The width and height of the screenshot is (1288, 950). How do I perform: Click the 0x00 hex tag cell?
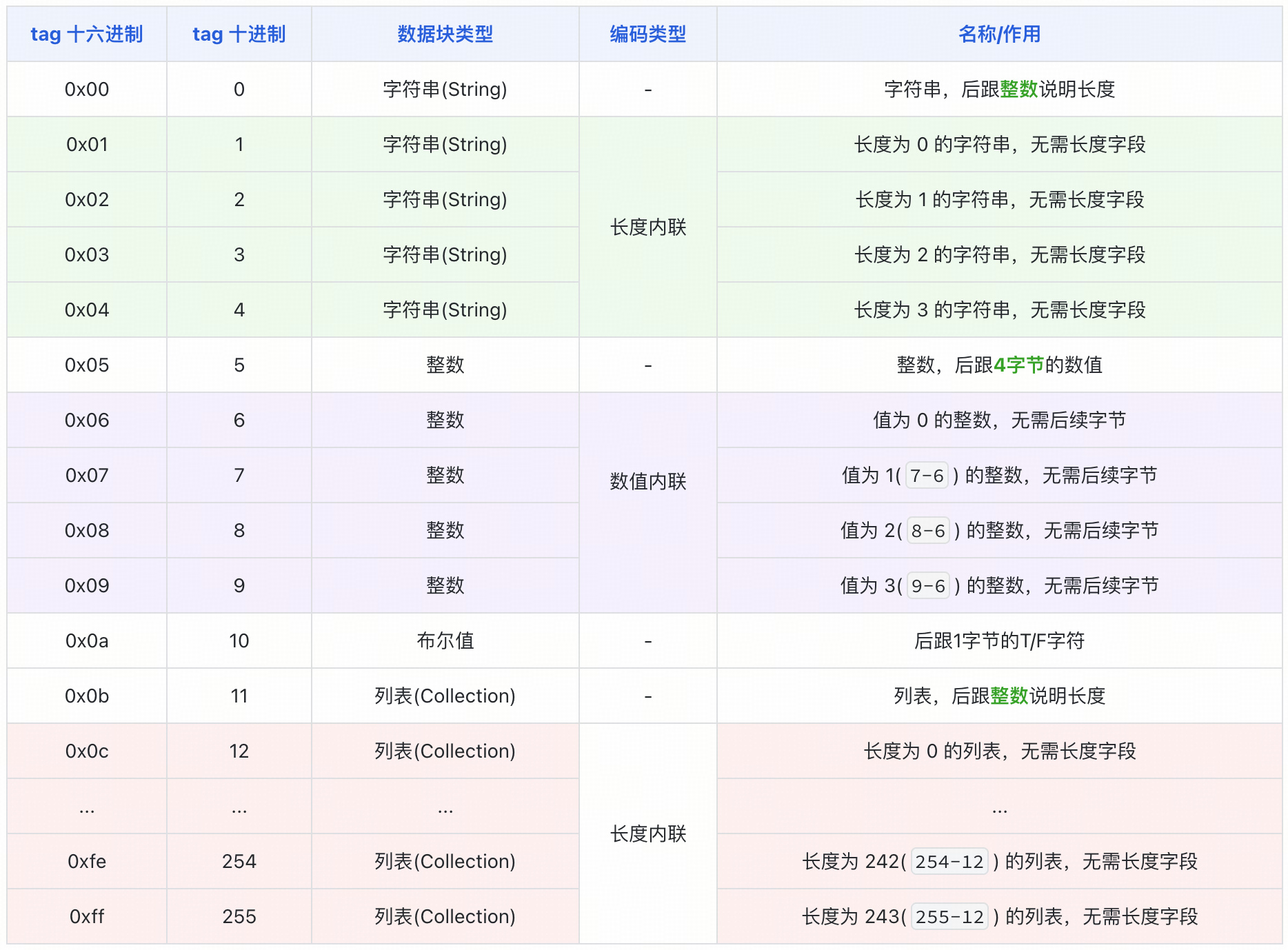pos(87,90)
